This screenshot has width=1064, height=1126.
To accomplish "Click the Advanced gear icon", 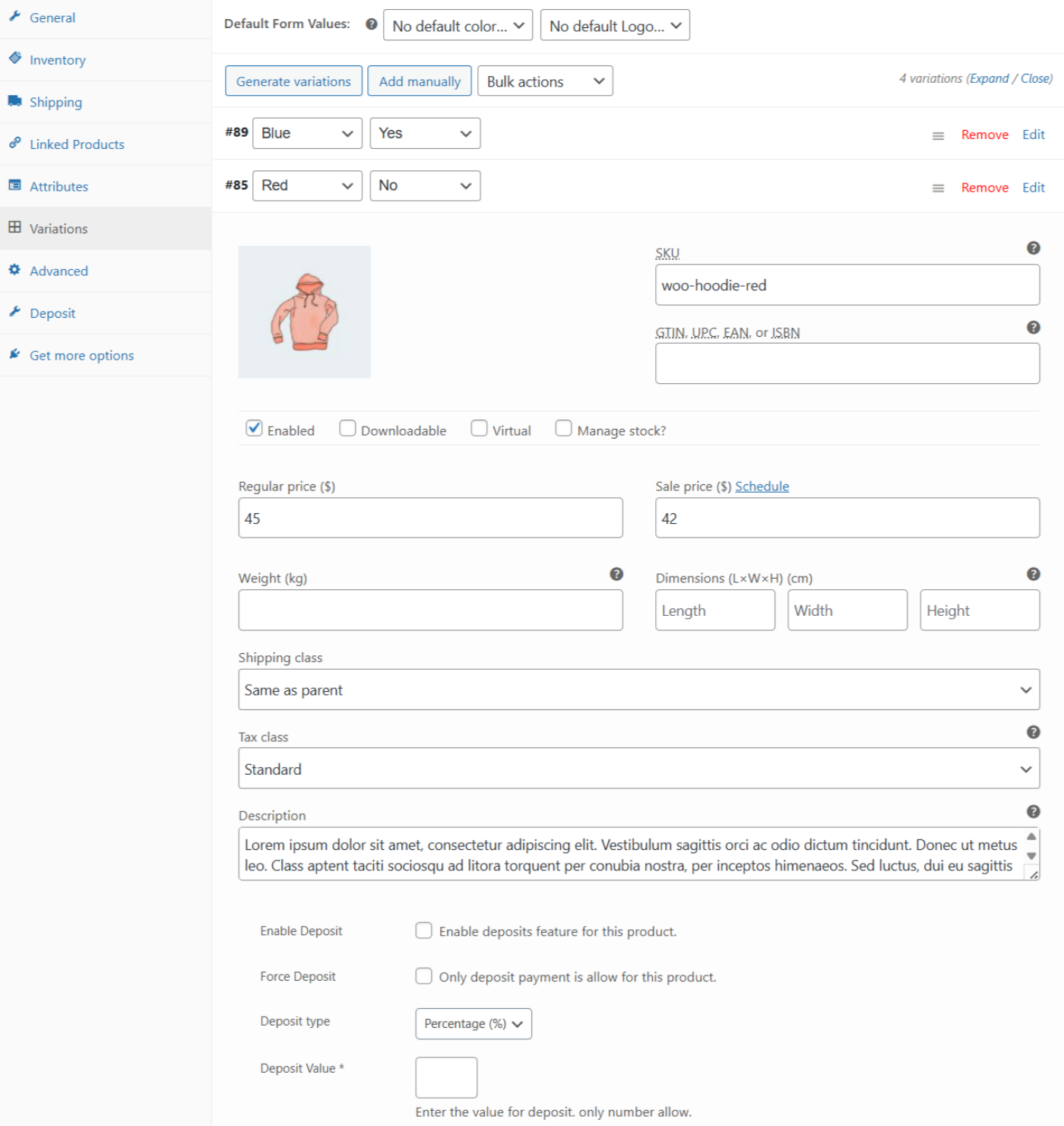I will (14, 270).
